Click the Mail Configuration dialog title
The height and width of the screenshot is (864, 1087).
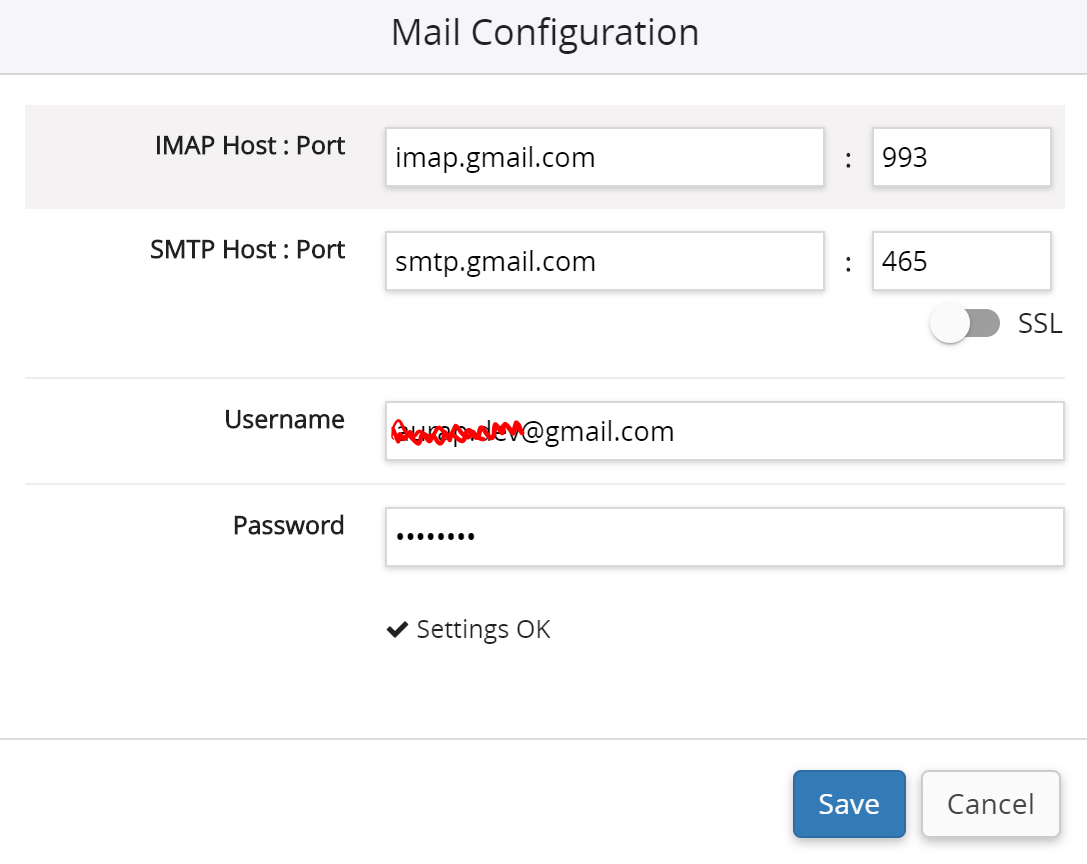pyautogui.click(x=544, y=33)
